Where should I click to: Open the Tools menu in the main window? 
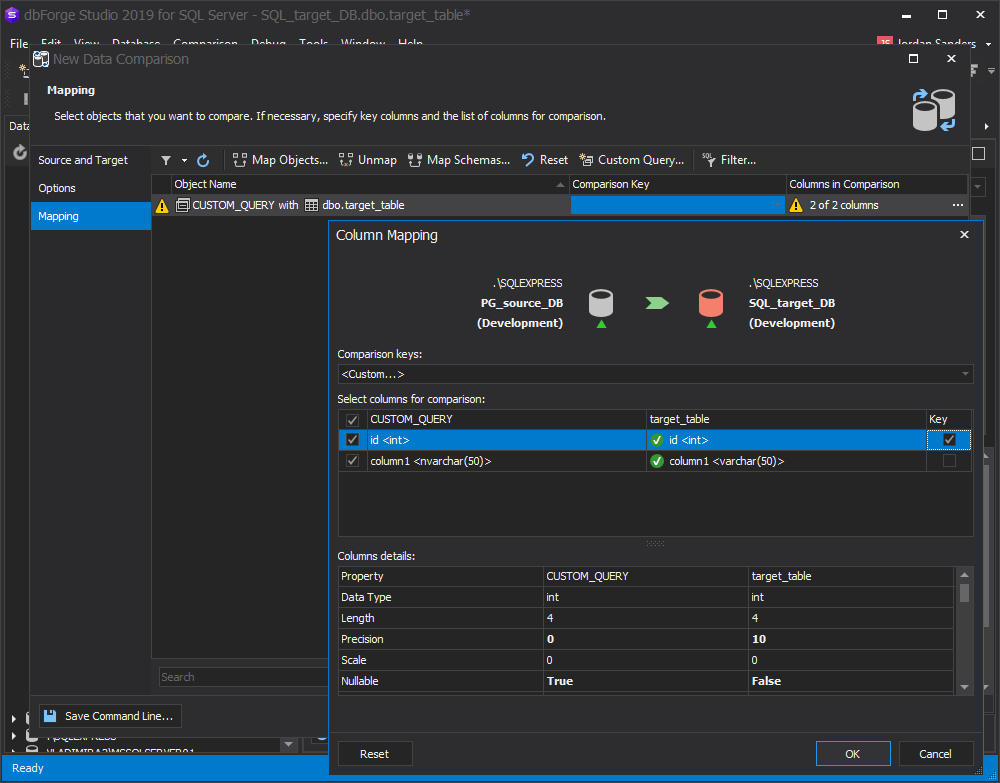pos(314,44)
